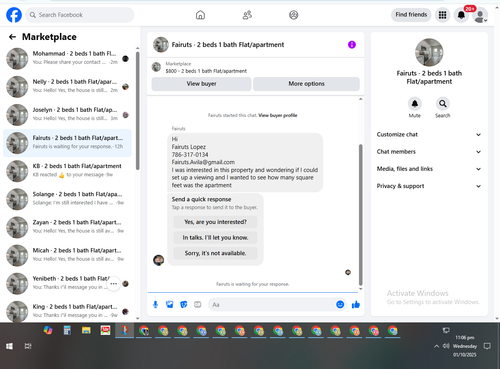Screen dimensions: 500x369
Task: Open the View buyer profile link
Action: pyautogui.click(x=278, y=115)
